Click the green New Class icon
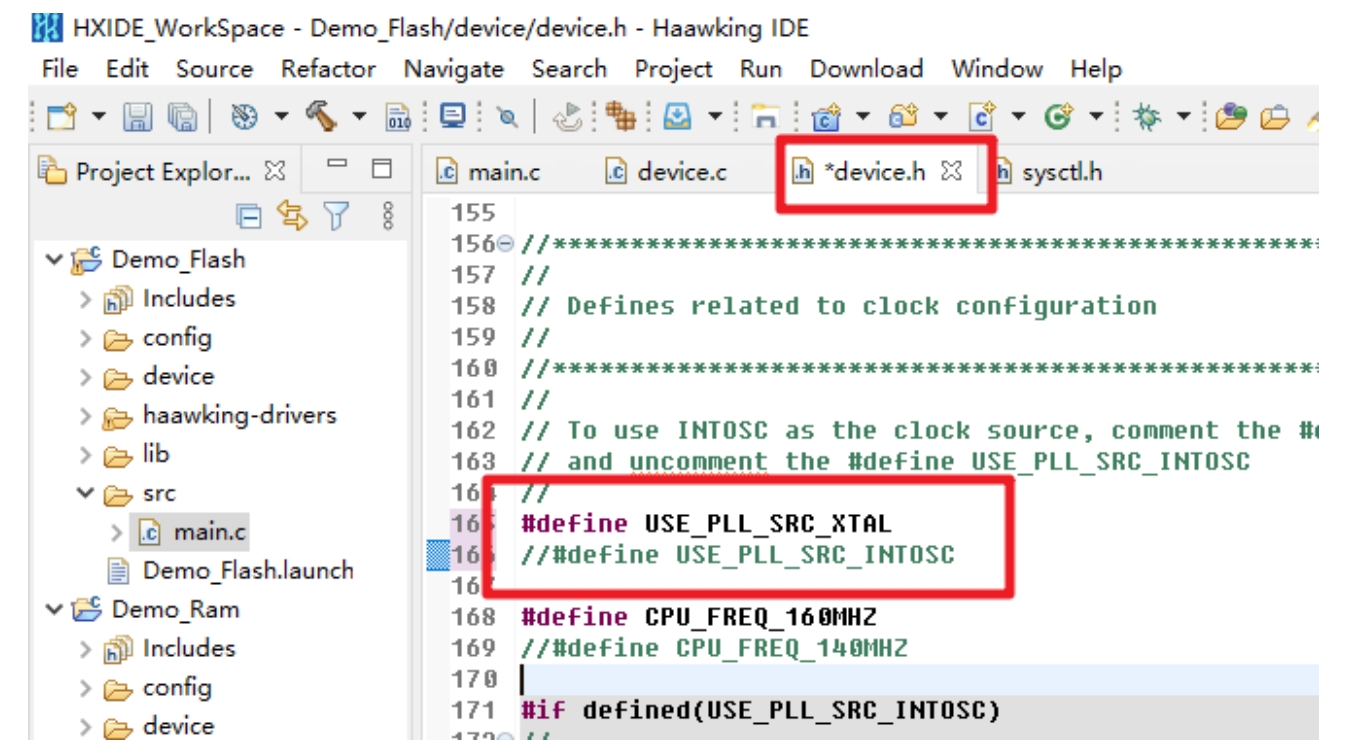 (1057, 118)
